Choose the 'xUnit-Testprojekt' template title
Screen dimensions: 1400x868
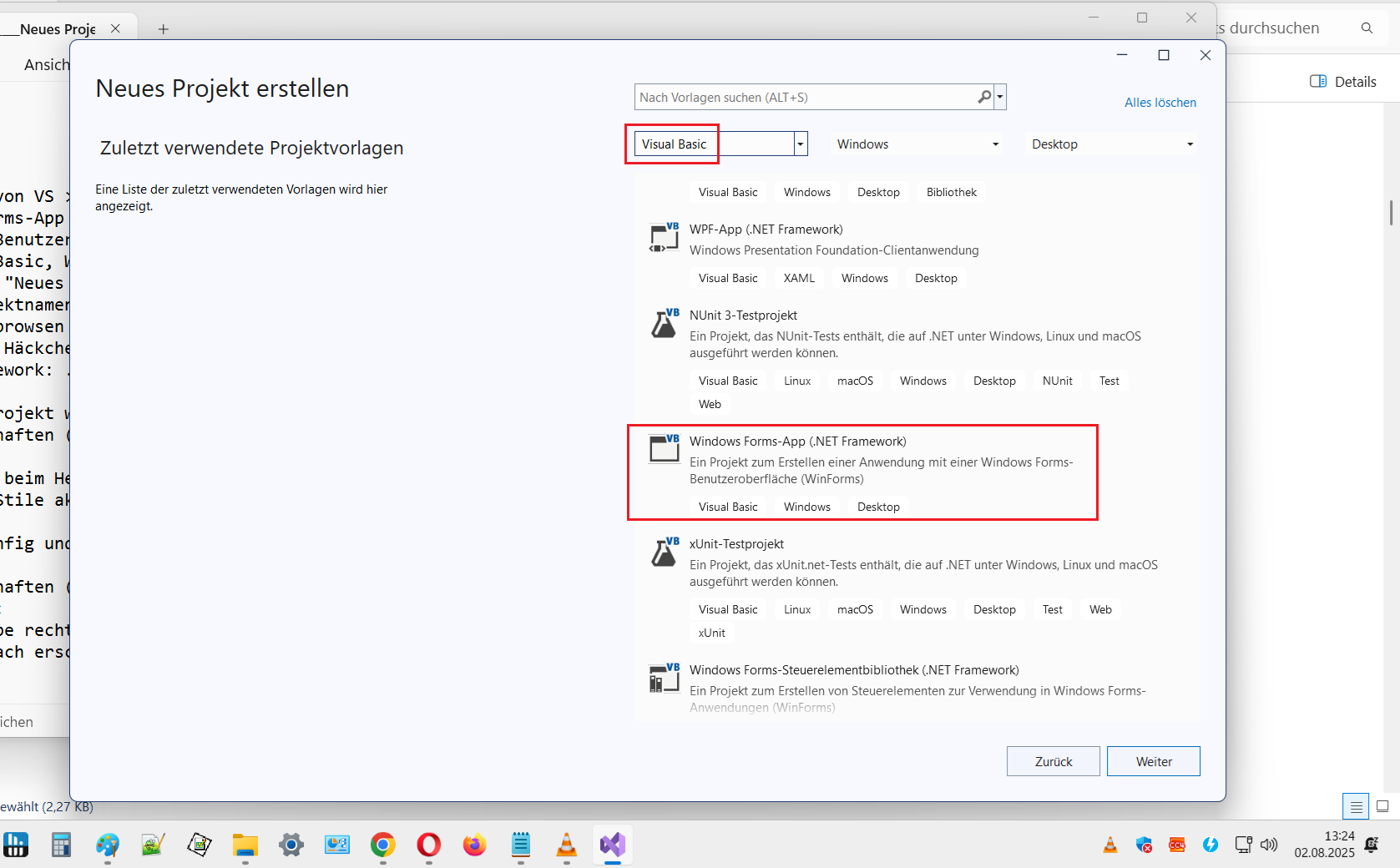[736, 544]
